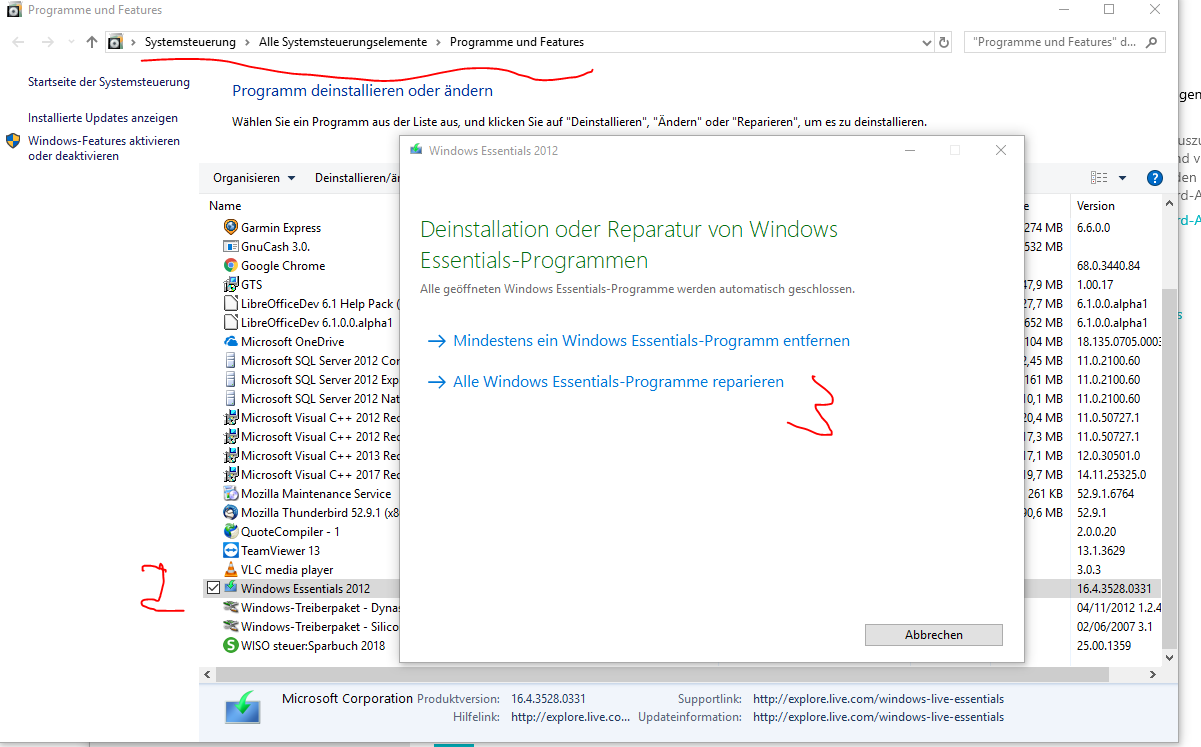Open recent locations dropdown arrow
Viewport: 1201px width, 747px height.
pyautogui.click(x=70, y=42)
